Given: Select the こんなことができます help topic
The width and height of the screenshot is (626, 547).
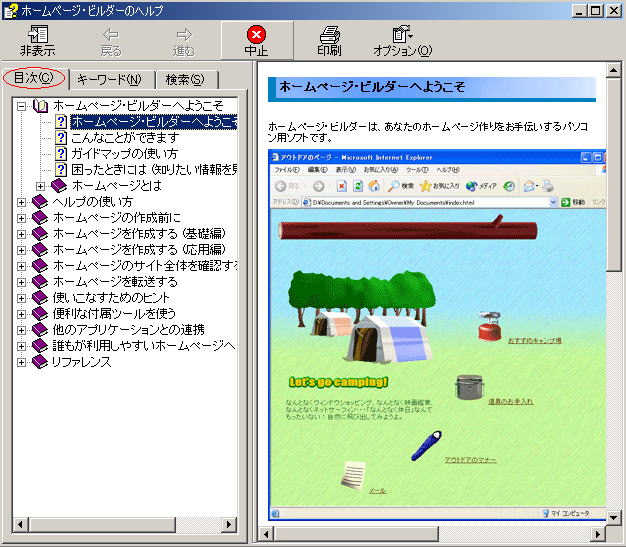Looking at the screenshot, I should coord(124,138).
